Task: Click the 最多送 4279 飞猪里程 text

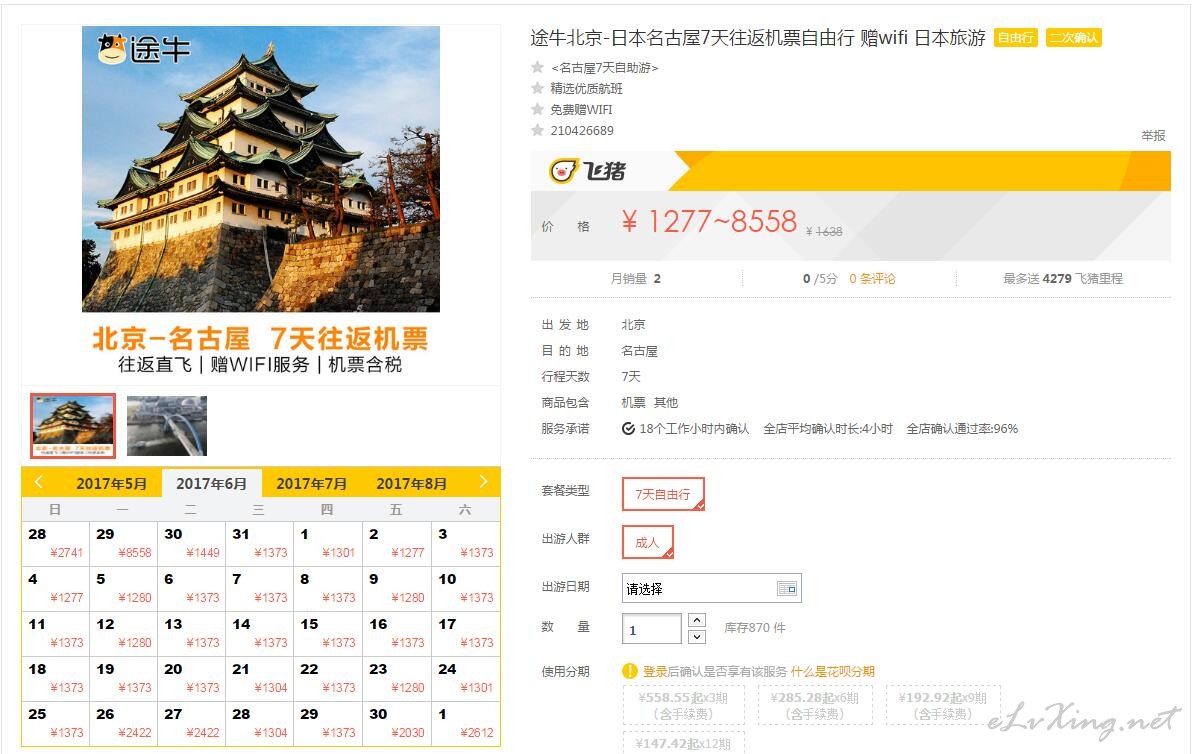Action: tap(1063, 278)
